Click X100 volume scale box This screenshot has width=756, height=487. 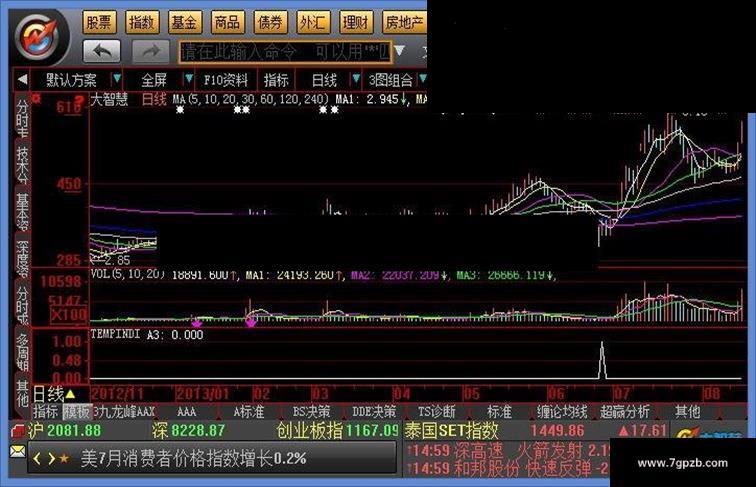tap(69, 315)
